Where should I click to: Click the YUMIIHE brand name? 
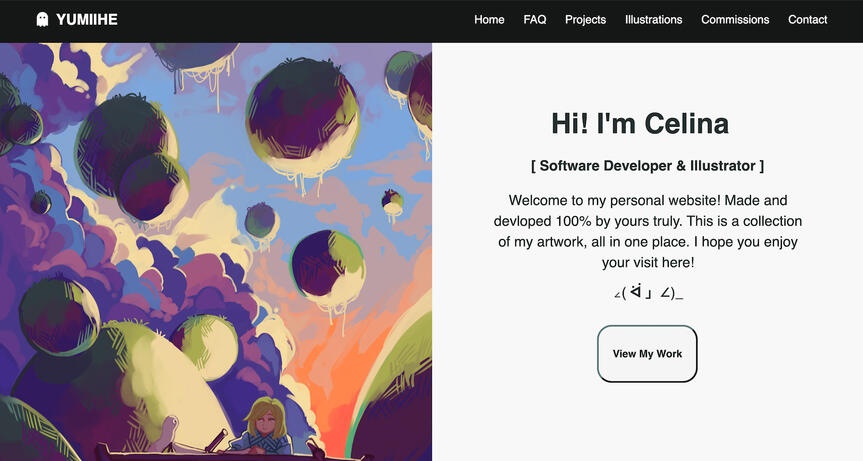click(x=87, y=19)
